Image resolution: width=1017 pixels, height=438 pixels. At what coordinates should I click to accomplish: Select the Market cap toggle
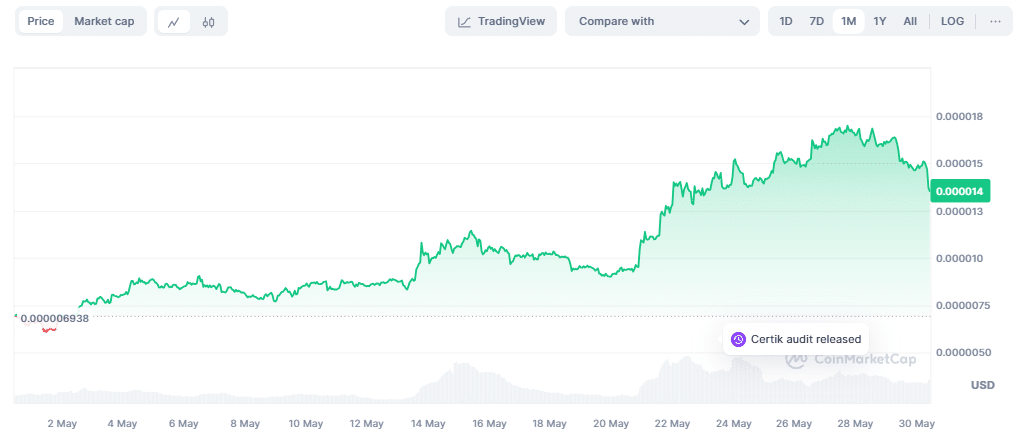(104, 21)
